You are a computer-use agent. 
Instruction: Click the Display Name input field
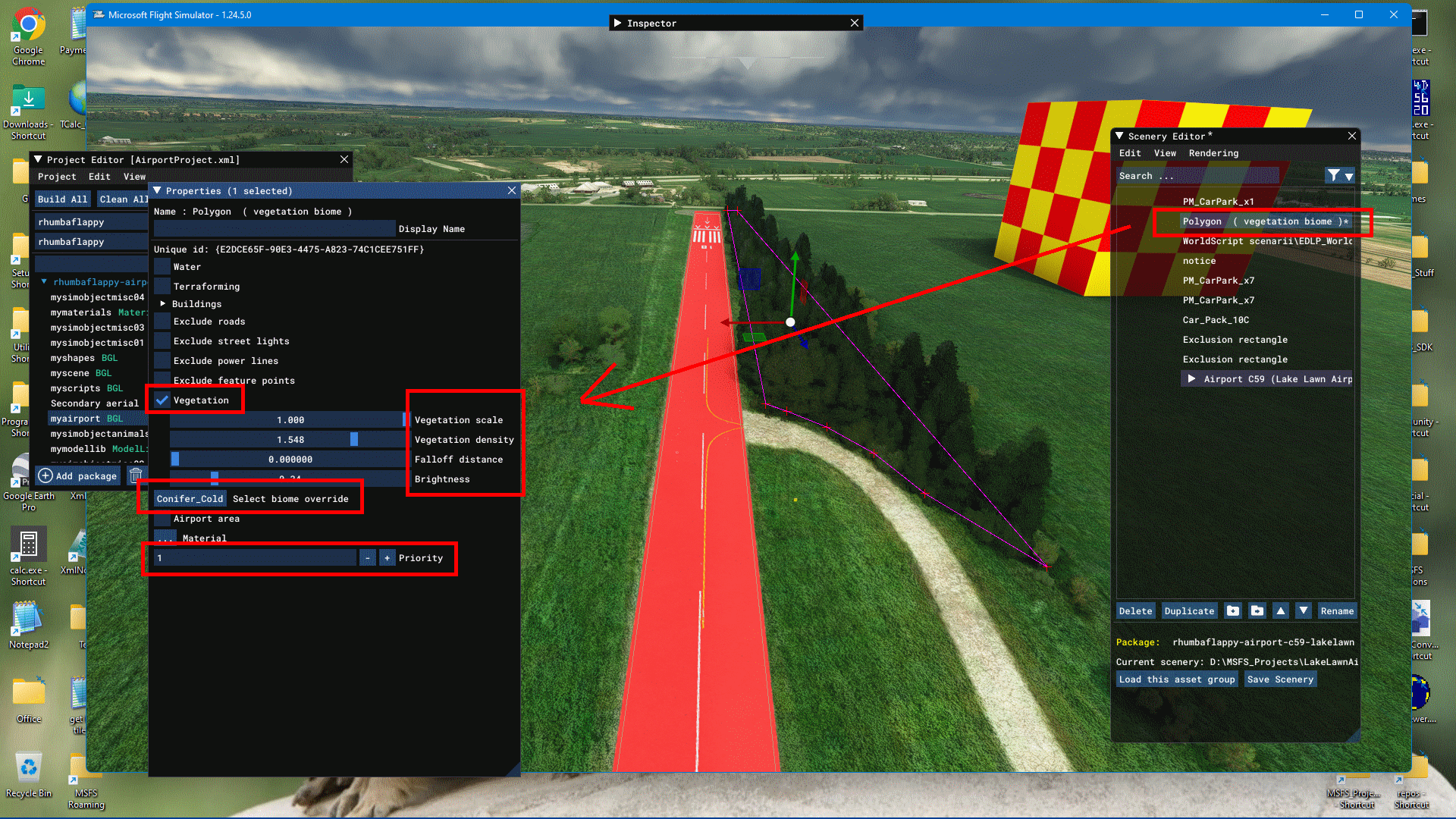275,229
